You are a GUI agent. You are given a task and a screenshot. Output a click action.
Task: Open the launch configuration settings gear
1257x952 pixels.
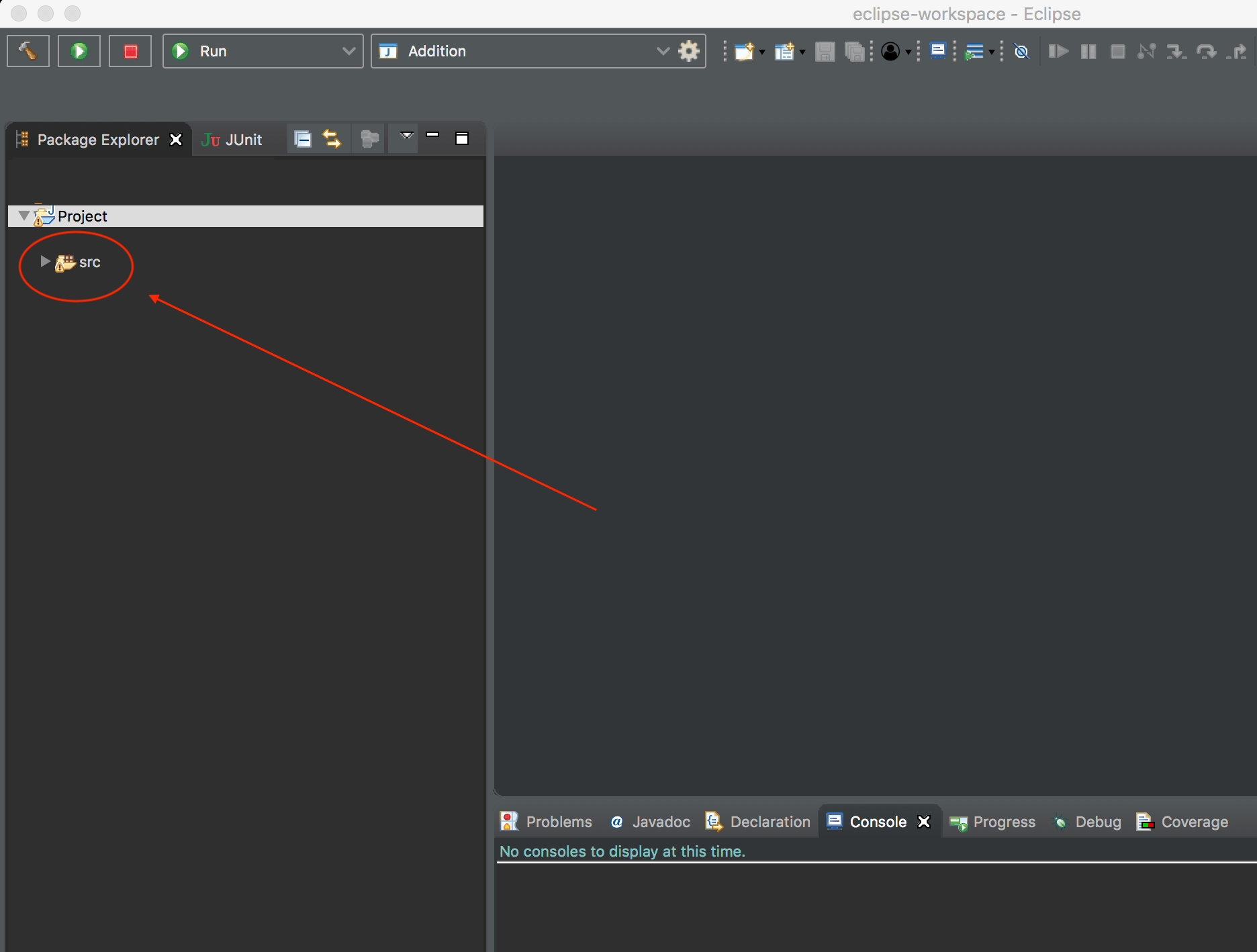[x=688, y=50]
